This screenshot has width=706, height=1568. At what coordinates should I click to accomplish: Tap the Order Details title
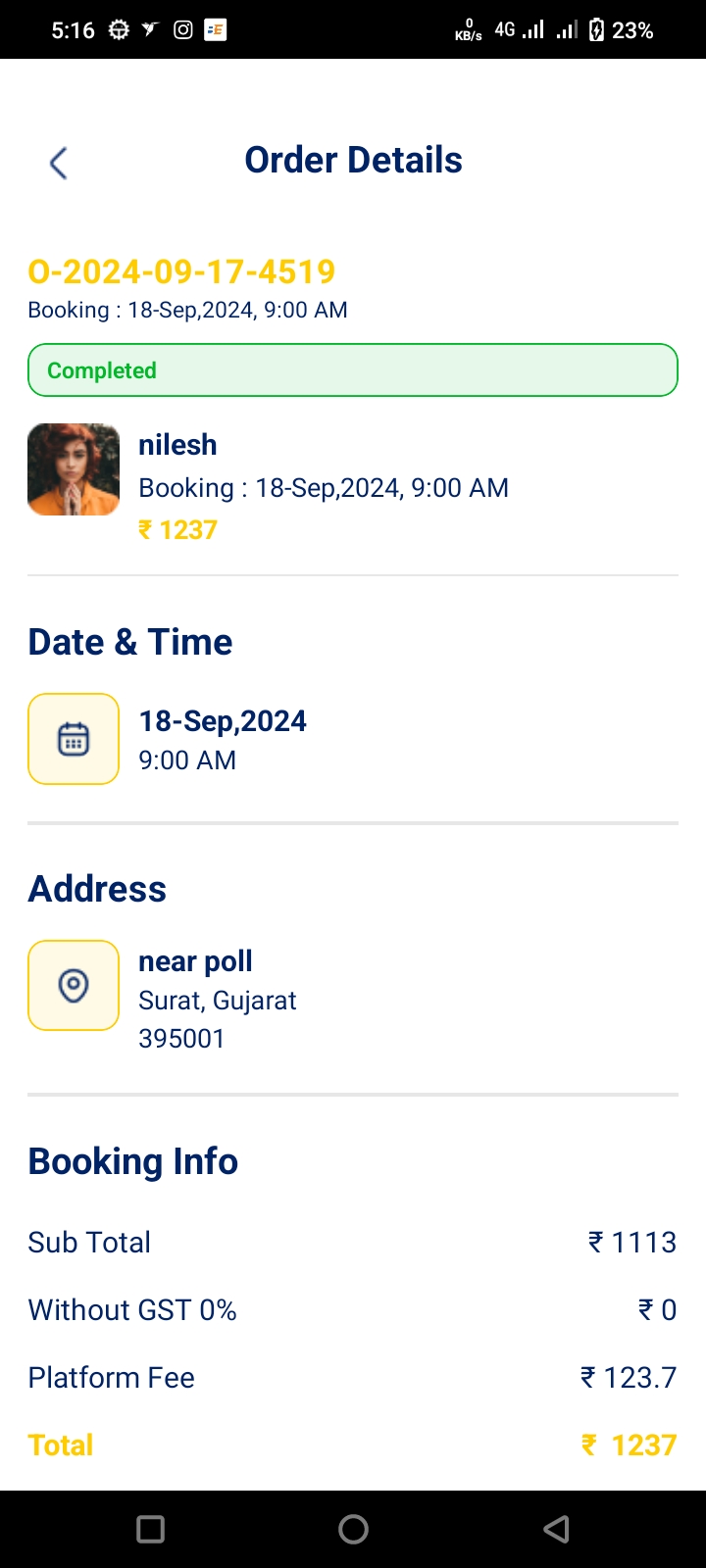[353, 161]
